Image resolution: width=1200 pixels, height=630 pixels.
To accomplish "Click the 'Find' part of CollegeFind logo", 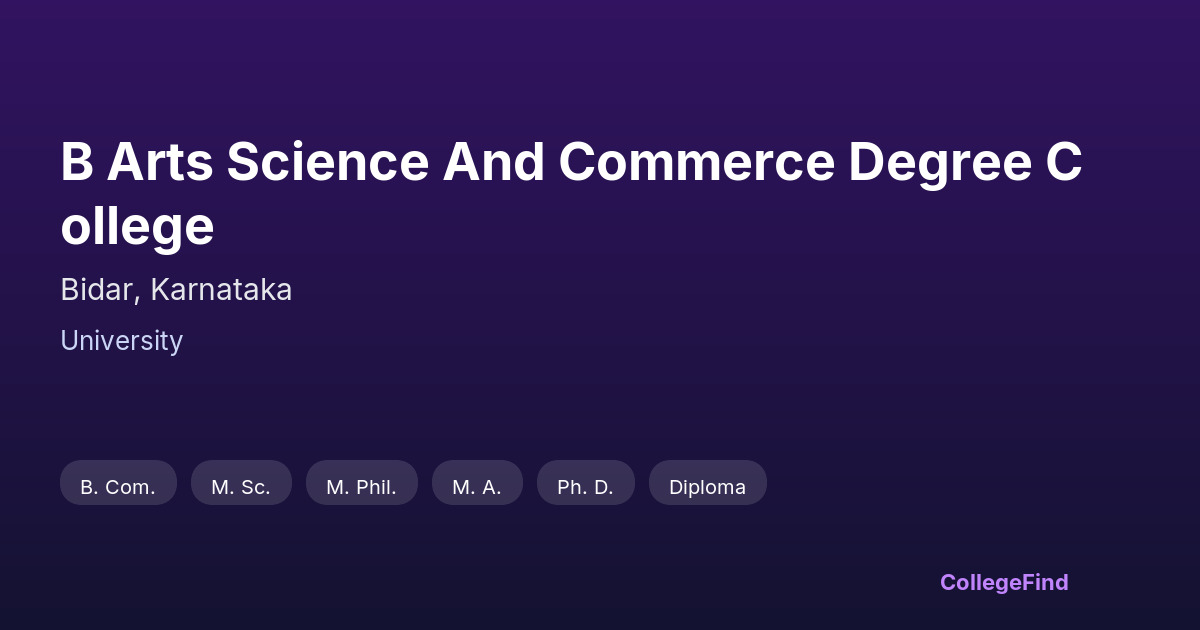I will (x=1045, y=582).
